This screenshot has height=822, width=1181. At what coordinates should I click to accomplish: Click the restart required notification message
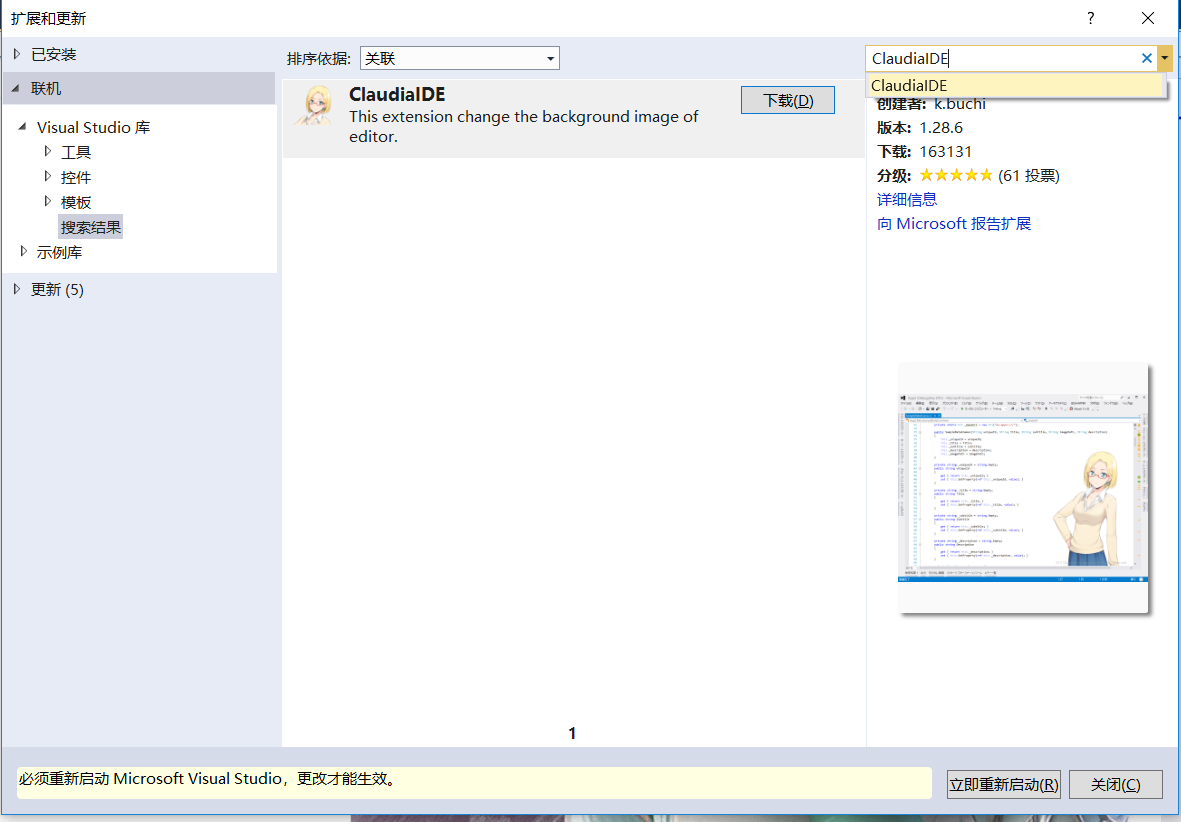[x=474, y=783]
